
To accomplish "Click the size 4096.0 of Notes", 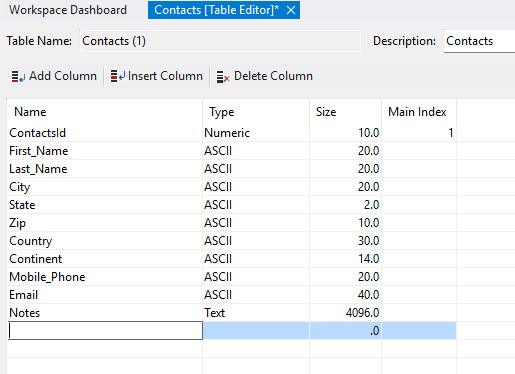I will (x=345, y=313).
